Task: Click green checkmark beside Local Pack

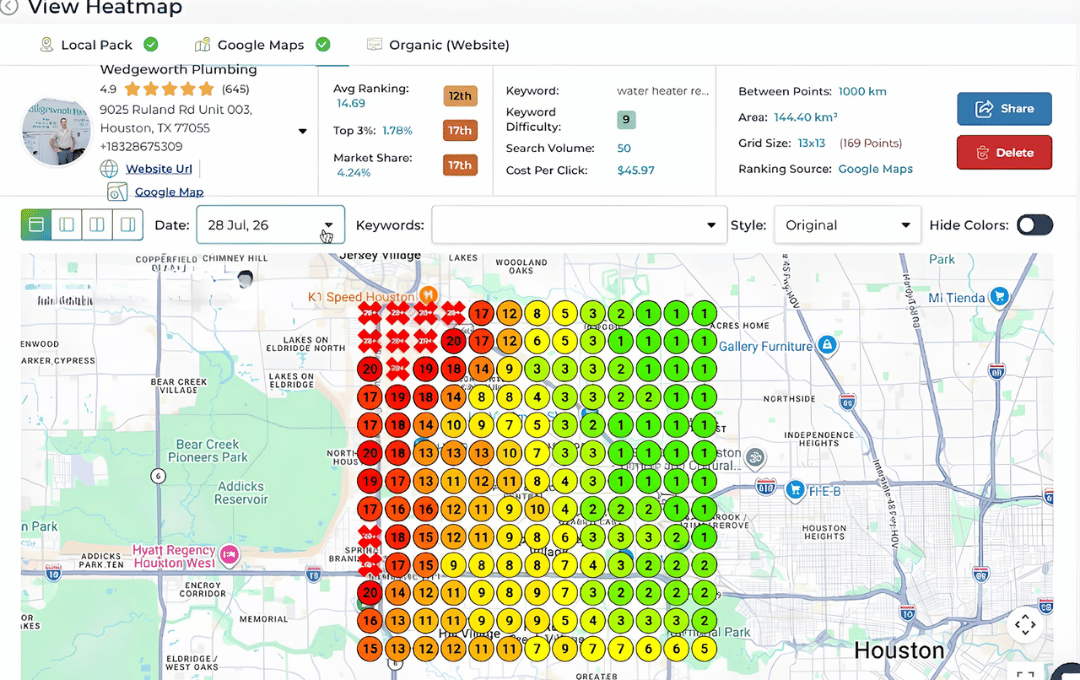Action: (x=151, y=45)
